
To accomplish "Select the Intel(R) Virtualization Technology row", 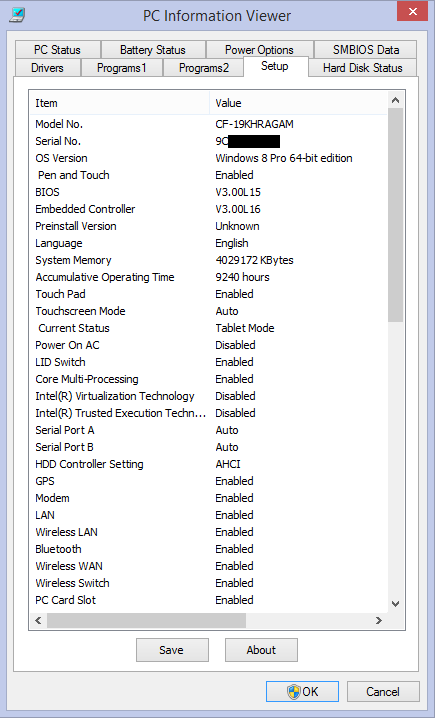I will pos(208,396).
